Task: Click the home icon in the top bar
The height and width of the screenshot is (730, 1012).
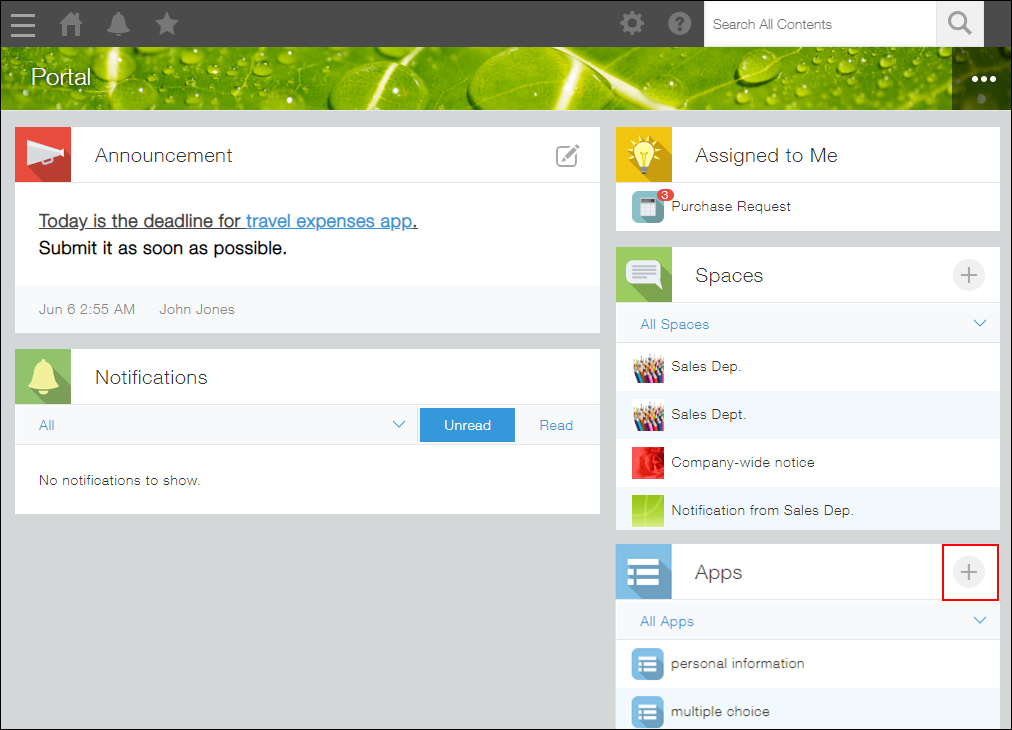Action: coord(70,23)
